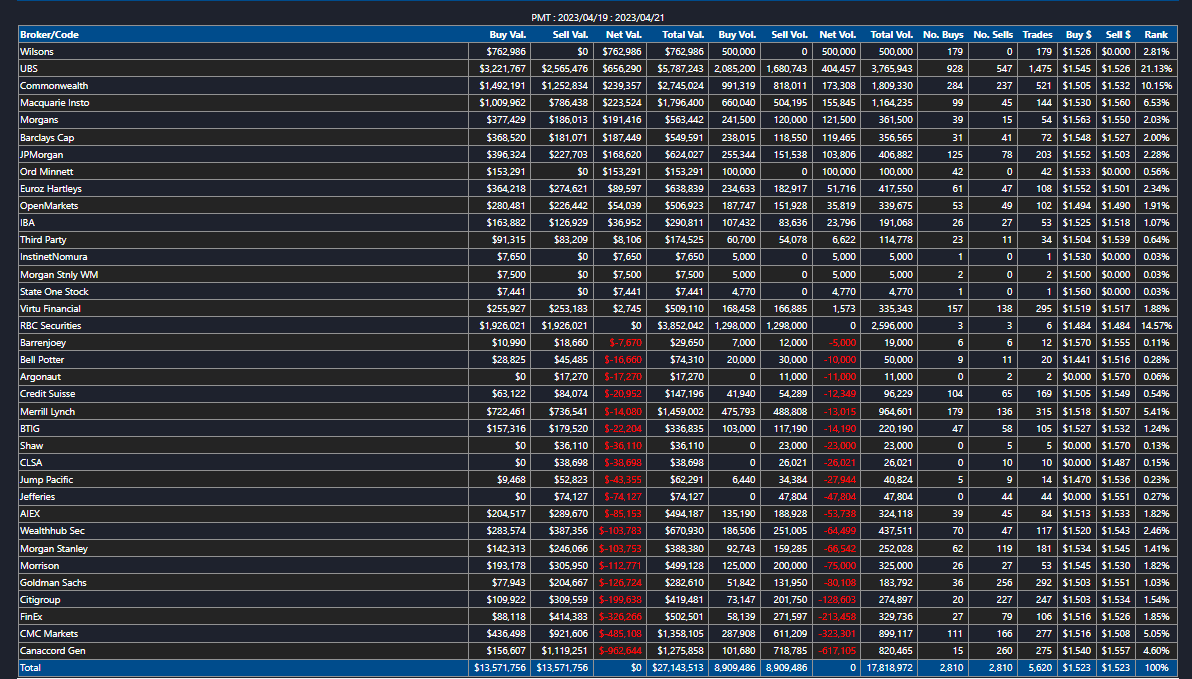
Task: Click the Total Vol. column header
Action: (892, 35)
